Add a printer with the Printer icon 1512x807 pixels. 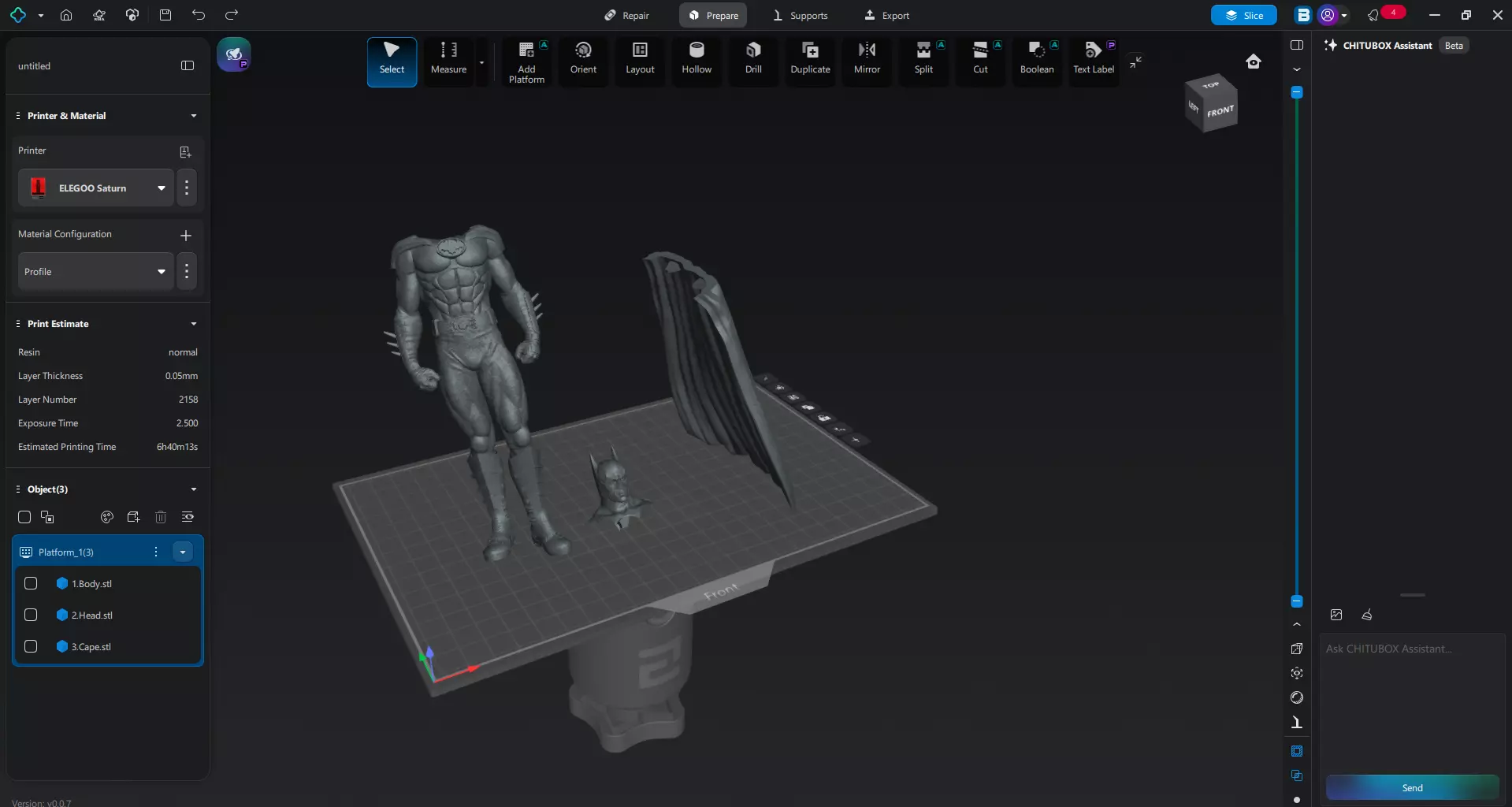pos(185,151)
